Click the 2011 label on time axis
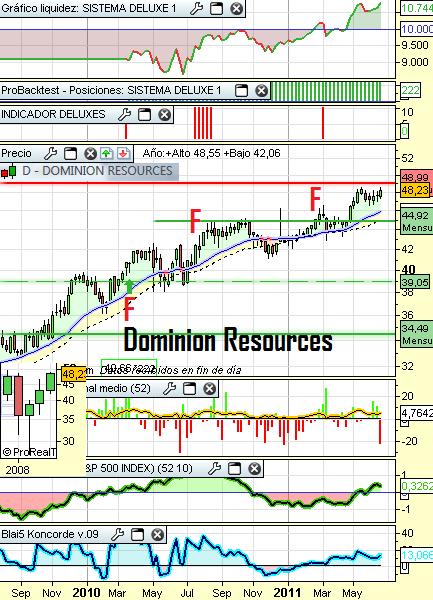Viewport: 433px width, 600px height. pos(287,593)
